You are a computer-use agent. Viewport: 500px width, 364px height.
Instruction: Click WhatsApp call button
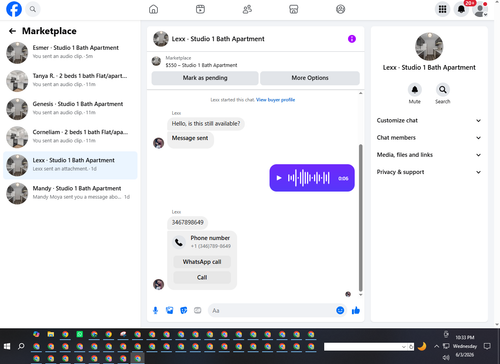point(202,262)
